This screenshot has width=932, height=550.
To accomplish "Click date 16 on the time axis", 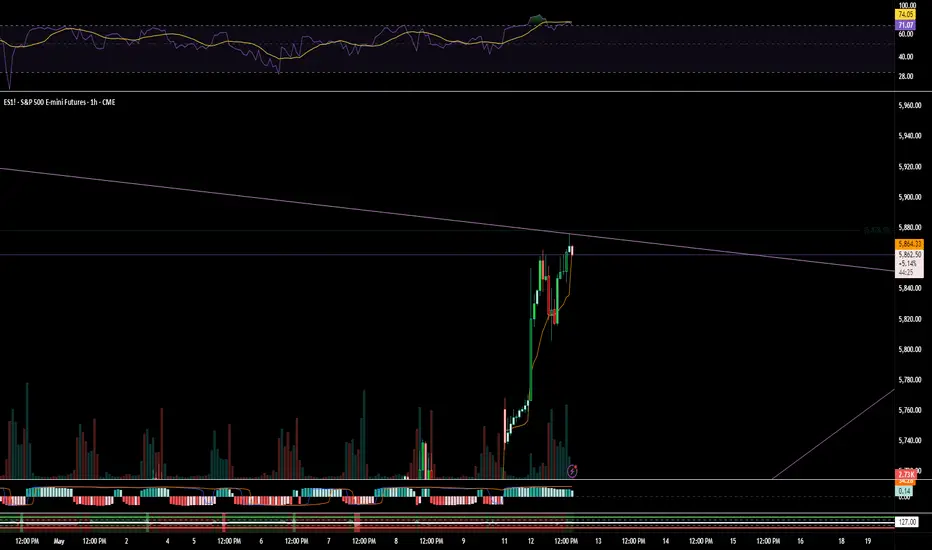I will [801, 541].
